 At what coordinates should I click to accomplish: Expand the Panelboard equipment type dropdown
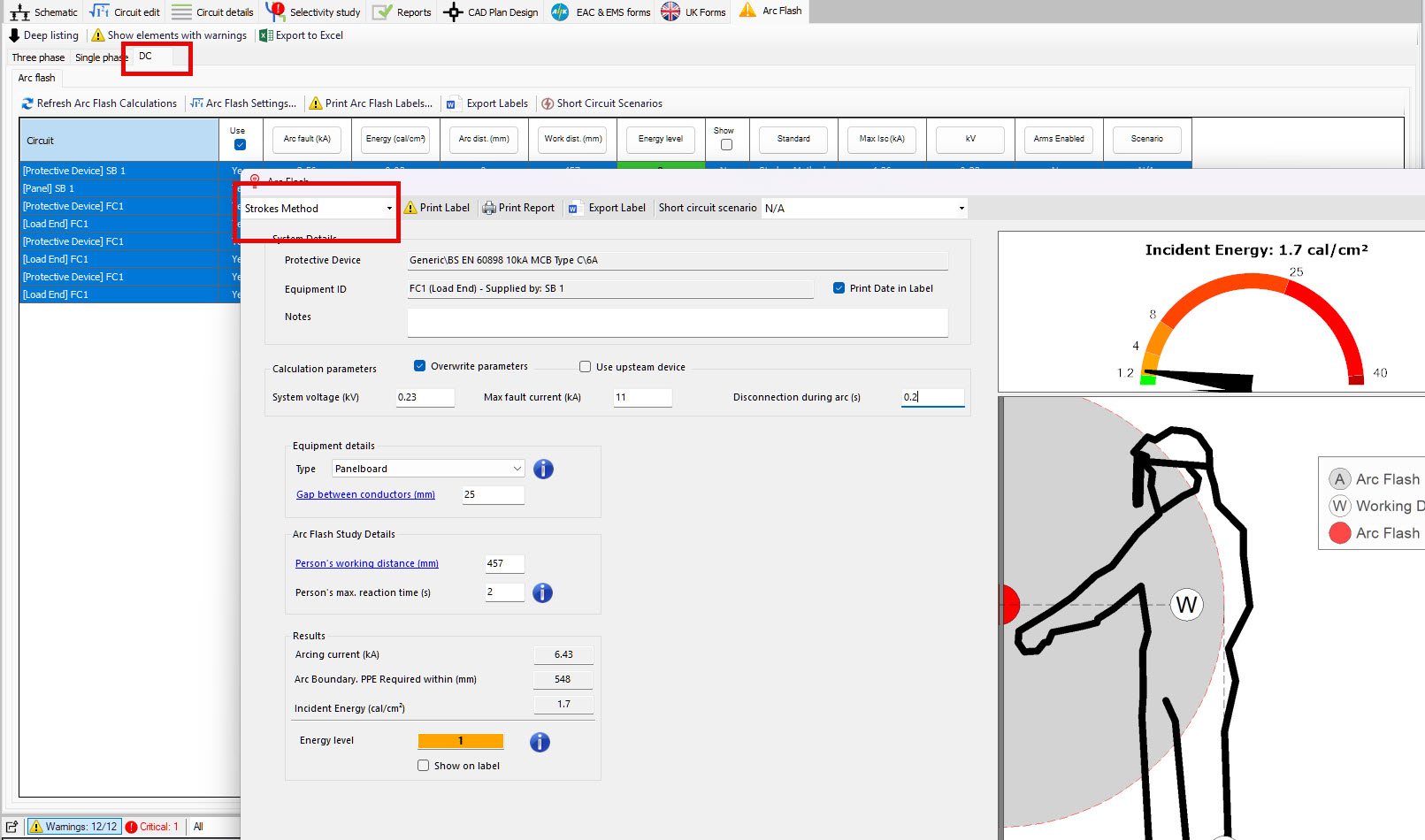coord(428,469)
